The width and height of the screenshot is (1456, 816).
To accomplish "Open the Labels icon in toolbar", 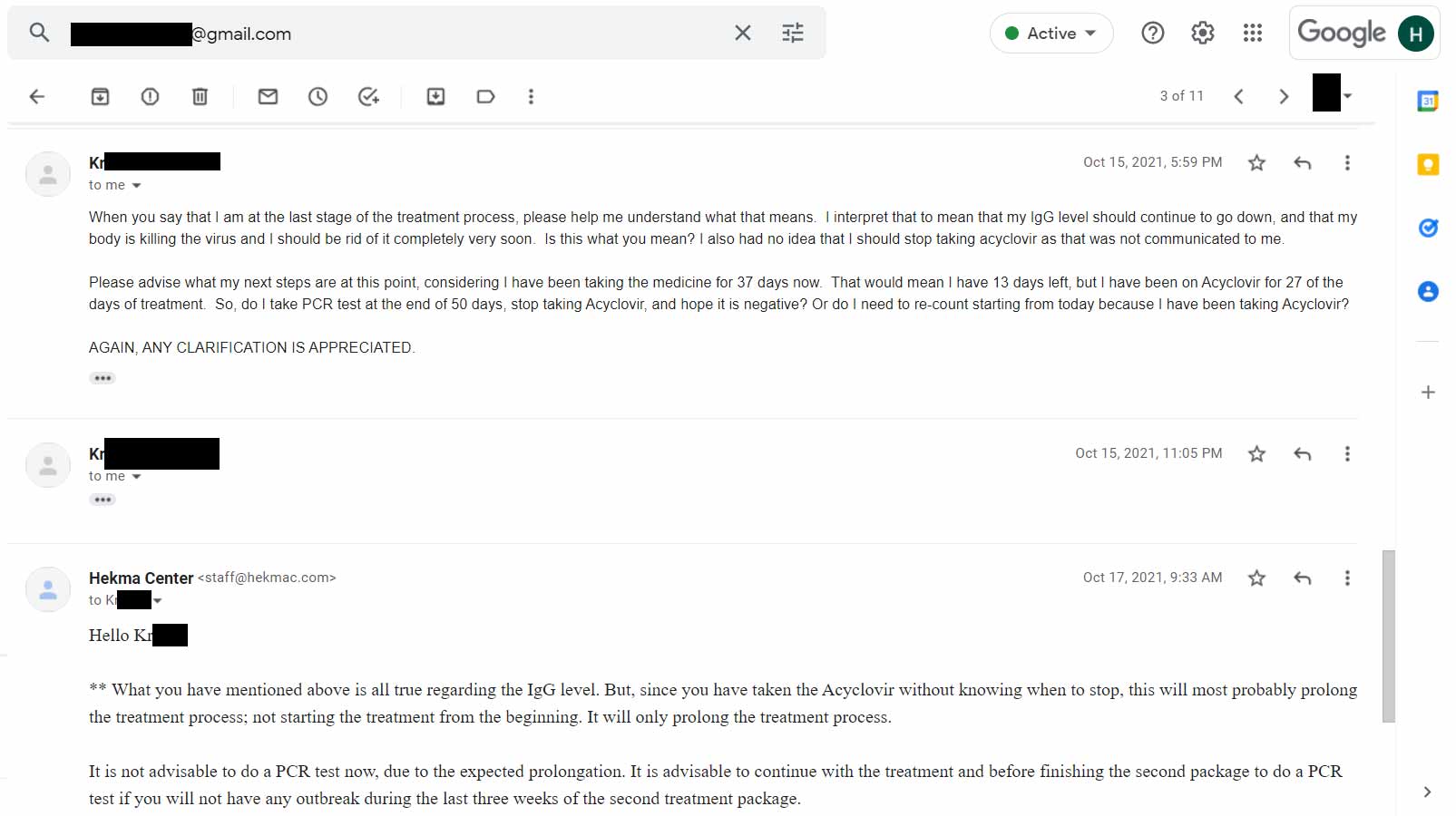I will tap(485, 96).
